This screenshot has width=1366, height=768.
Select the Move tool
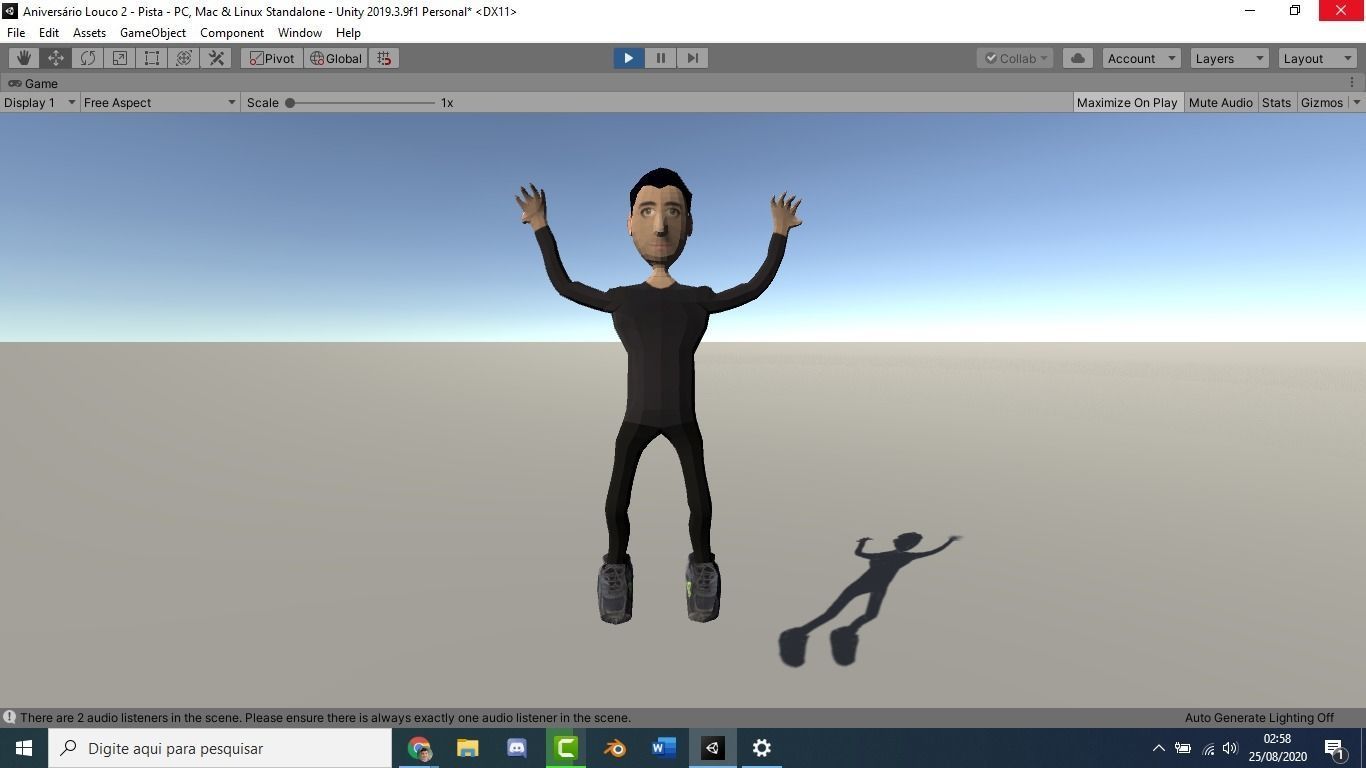click(56, 58)
